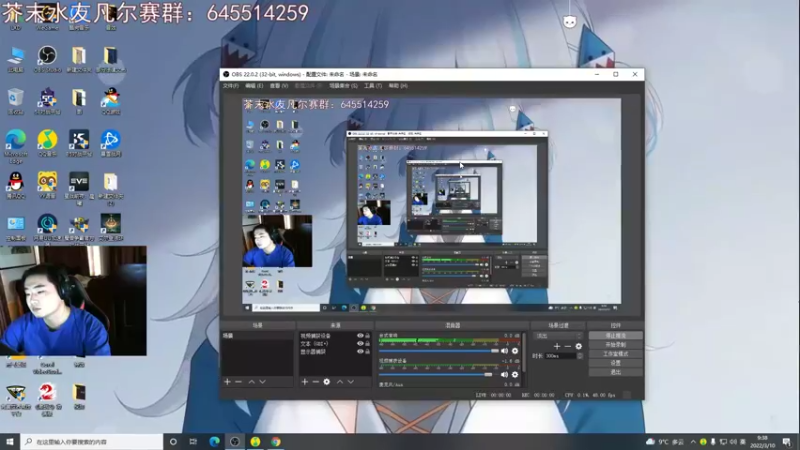Open transition properties with the gear icon

coord(579,346)
